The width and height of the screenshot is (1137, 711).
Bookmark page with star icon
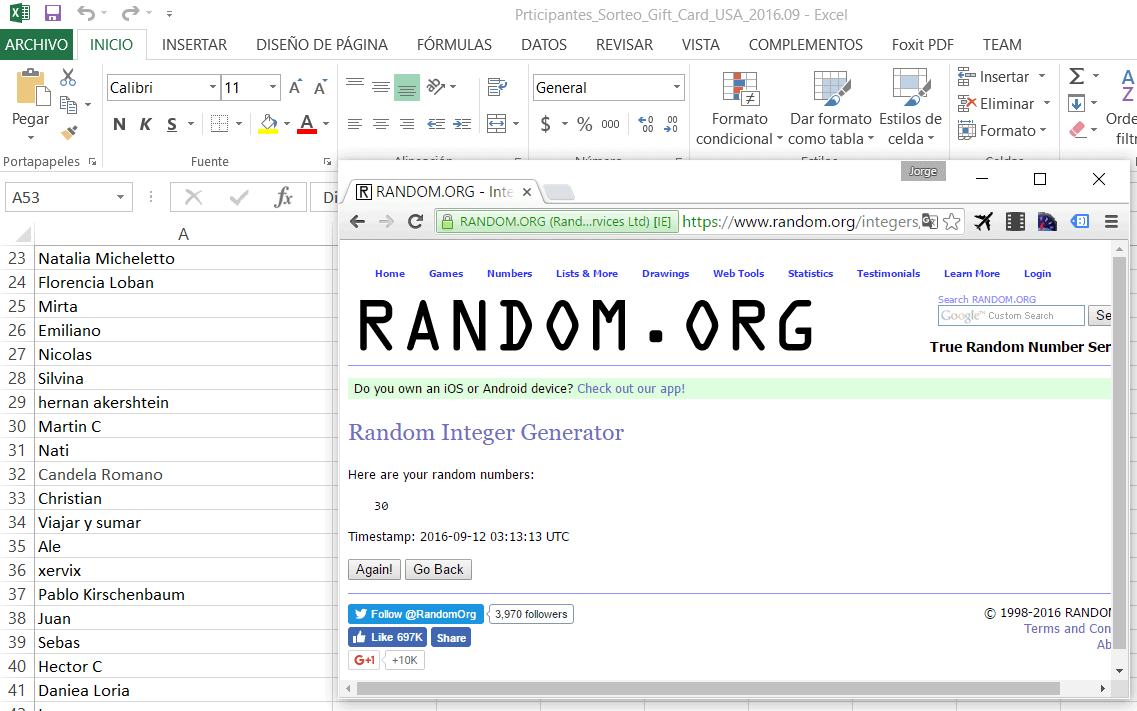point(951,222)
